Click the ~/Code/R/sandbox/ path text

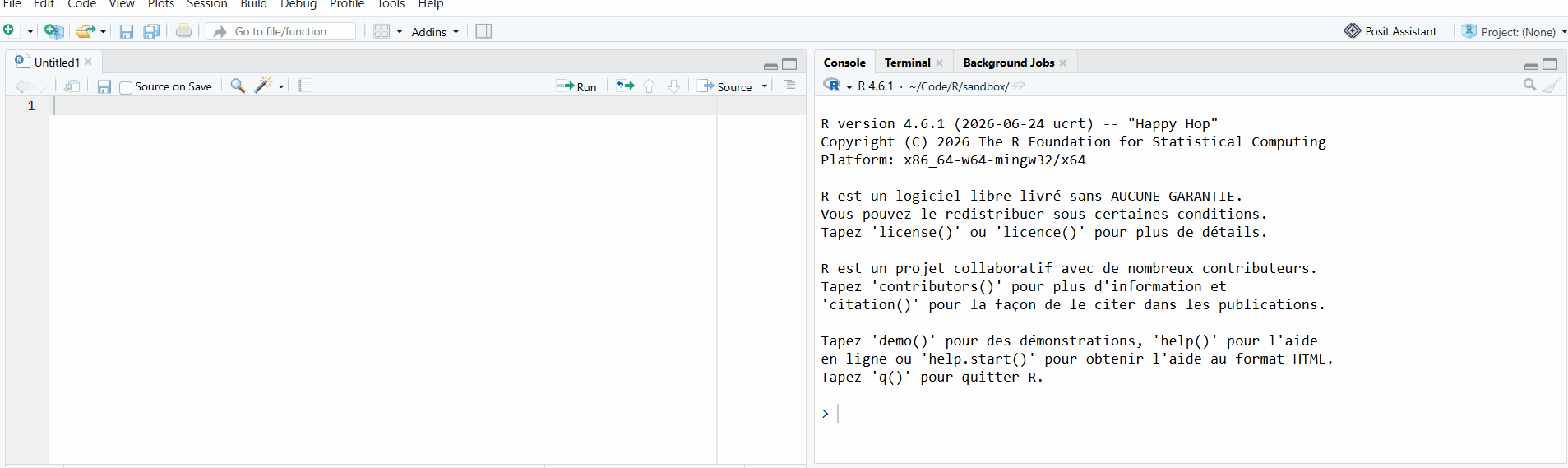959,86
